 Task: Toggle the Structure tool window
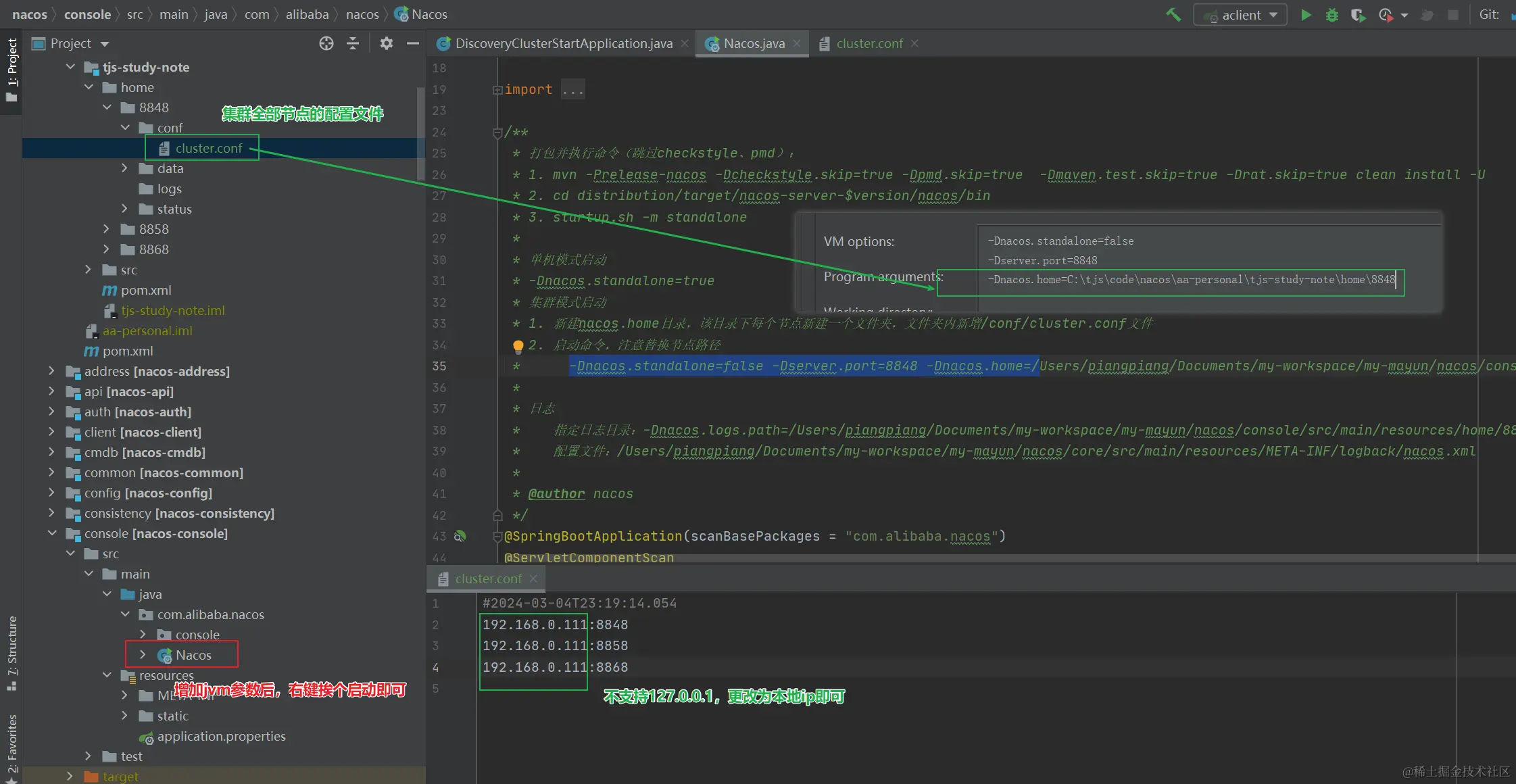(11, 649)
